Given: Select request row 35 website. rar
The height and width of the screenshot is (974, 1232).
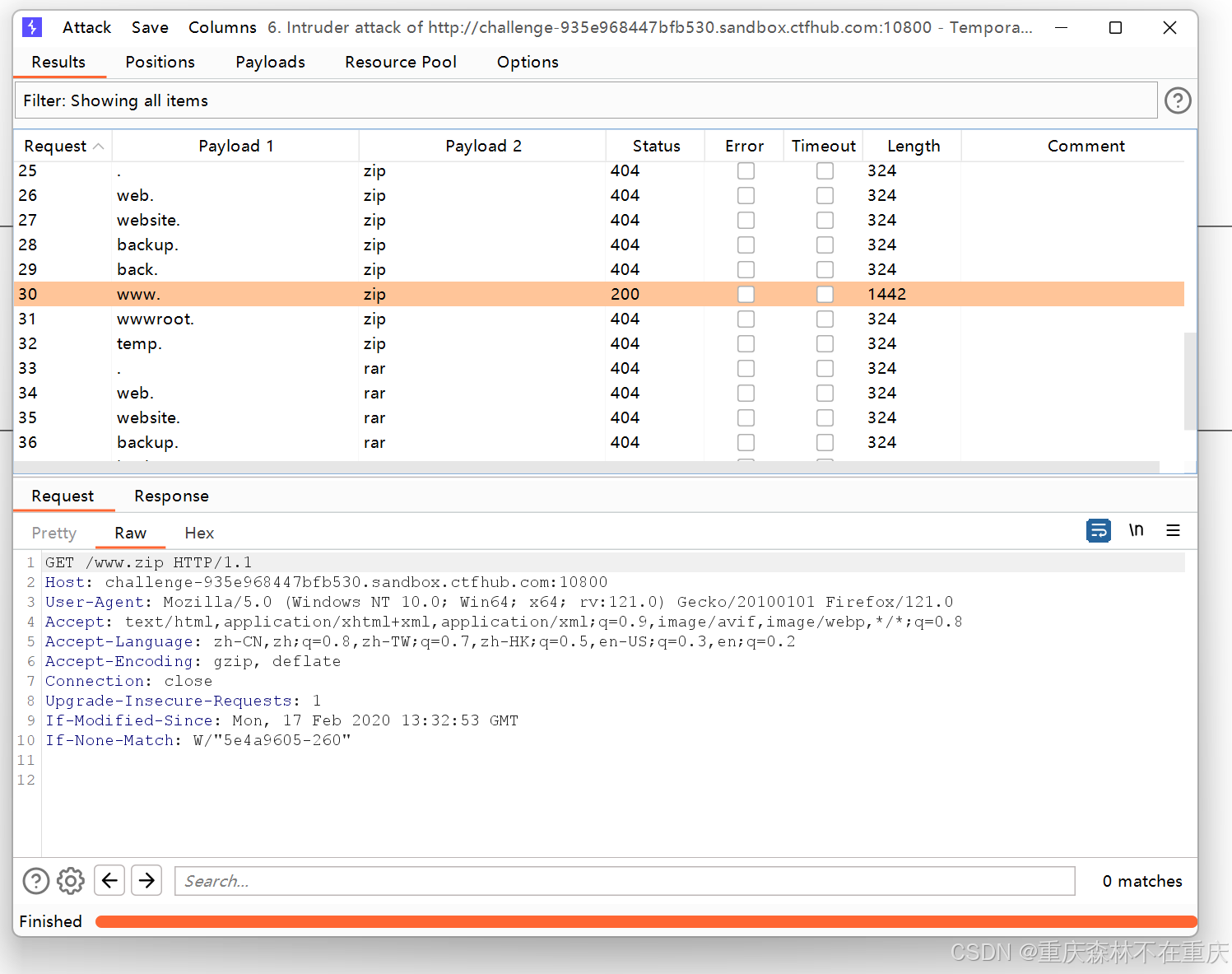Looking at the screenshot, I should pyautogui.click(x=599, y=417).
